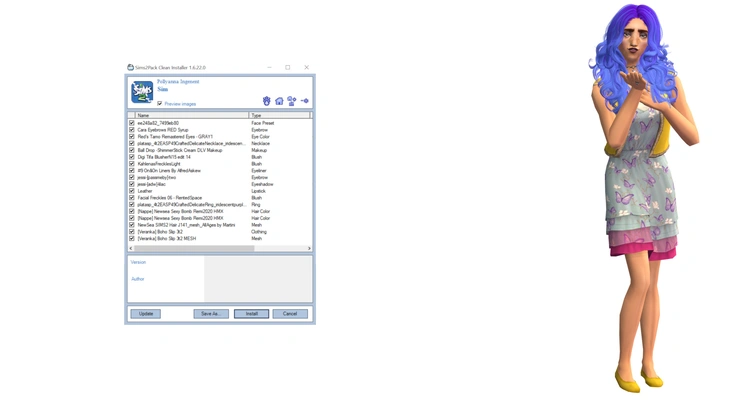733x400 pixels.
Task: Toggle the Digi Tifa Blusher checkbox
Action: tap(132, 157)
